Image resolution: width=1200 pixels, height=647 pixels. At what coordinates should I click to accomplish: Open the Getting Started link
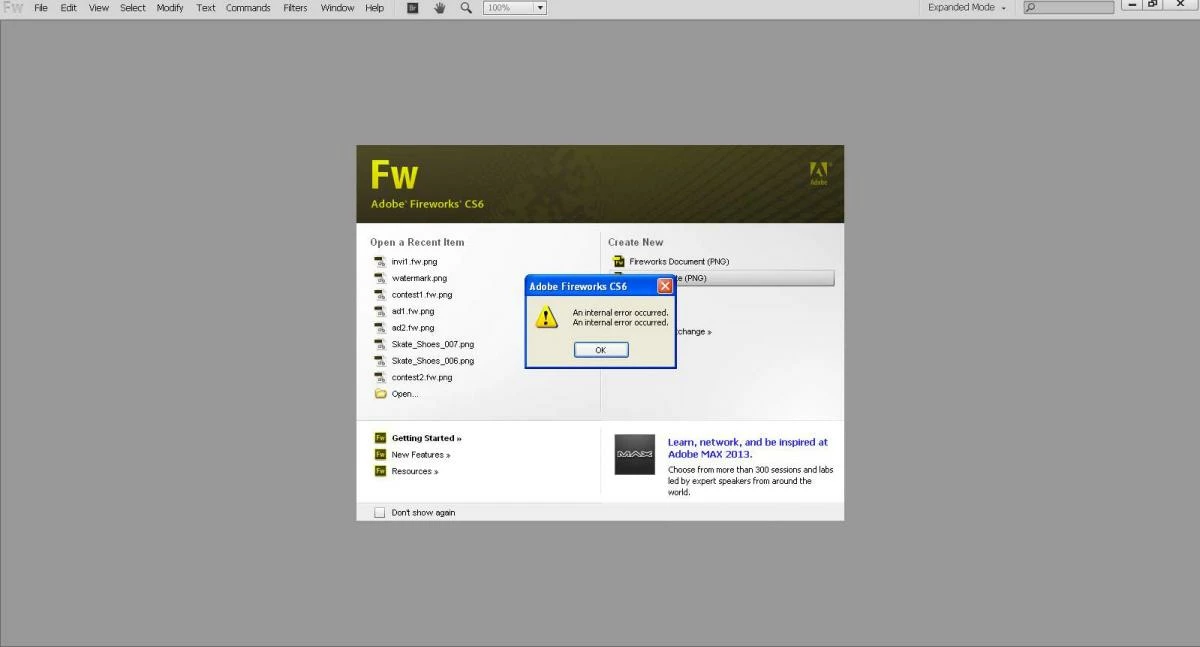tap(427, 438)
